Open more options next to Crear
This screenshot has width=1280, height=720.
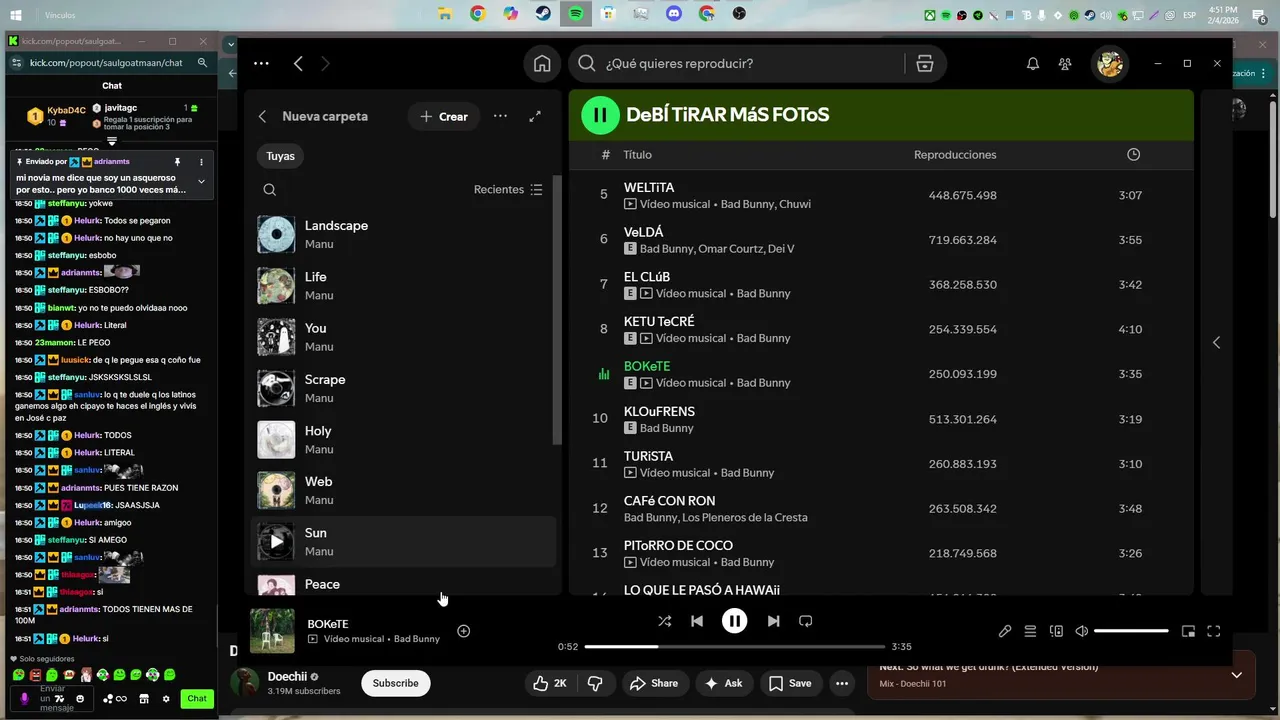(500, 116)
